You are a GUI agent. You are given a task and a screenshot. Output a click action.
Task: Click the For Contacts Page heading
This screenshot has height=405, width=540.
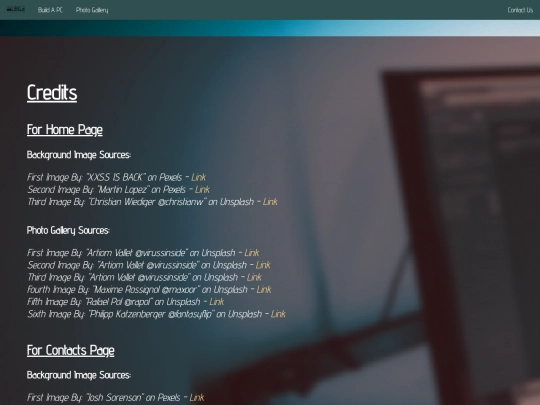click(71, 351)
